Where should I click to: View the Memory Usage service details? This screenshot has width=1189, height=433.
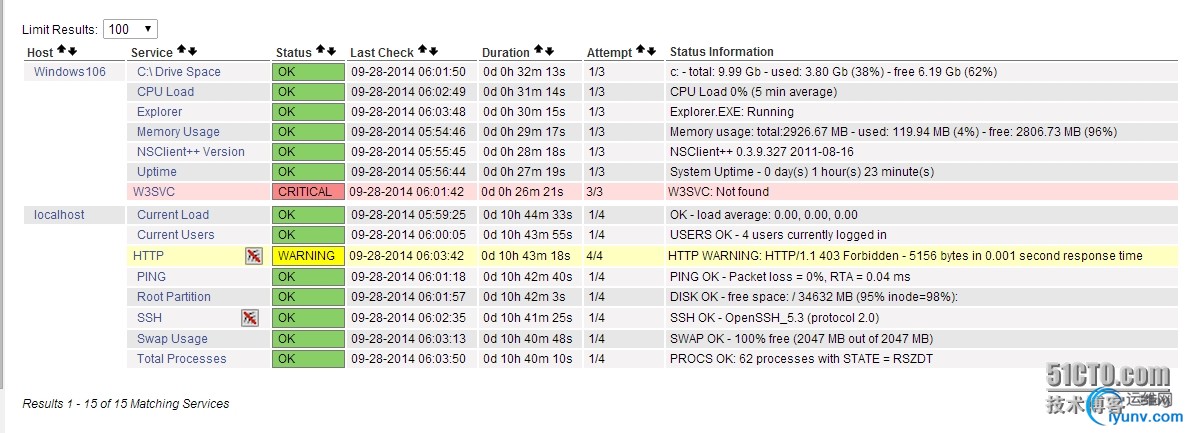178,132
